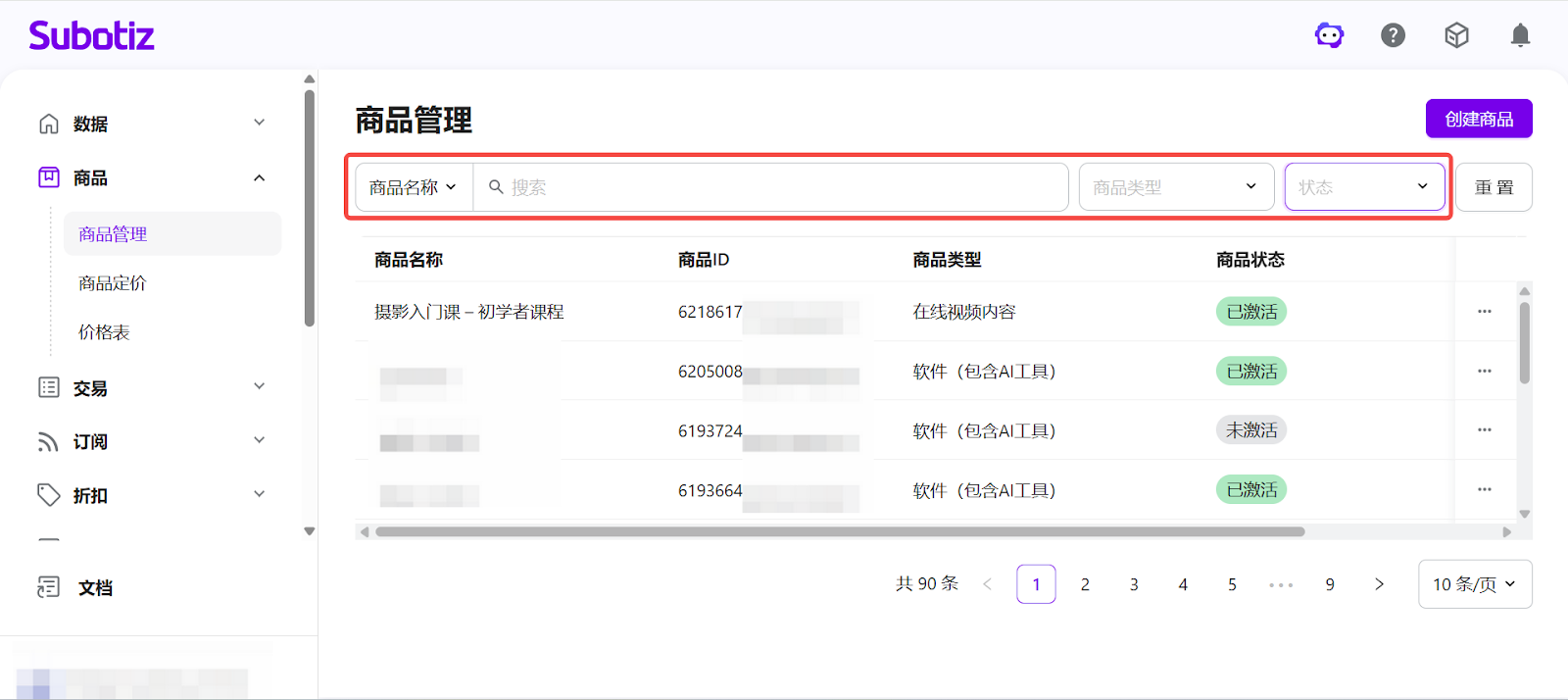Image resolution: width=1568 pixels, height=700 pixels.
Task: Open the 状态 filter dropdown
Action: [x=1364, y=187]
